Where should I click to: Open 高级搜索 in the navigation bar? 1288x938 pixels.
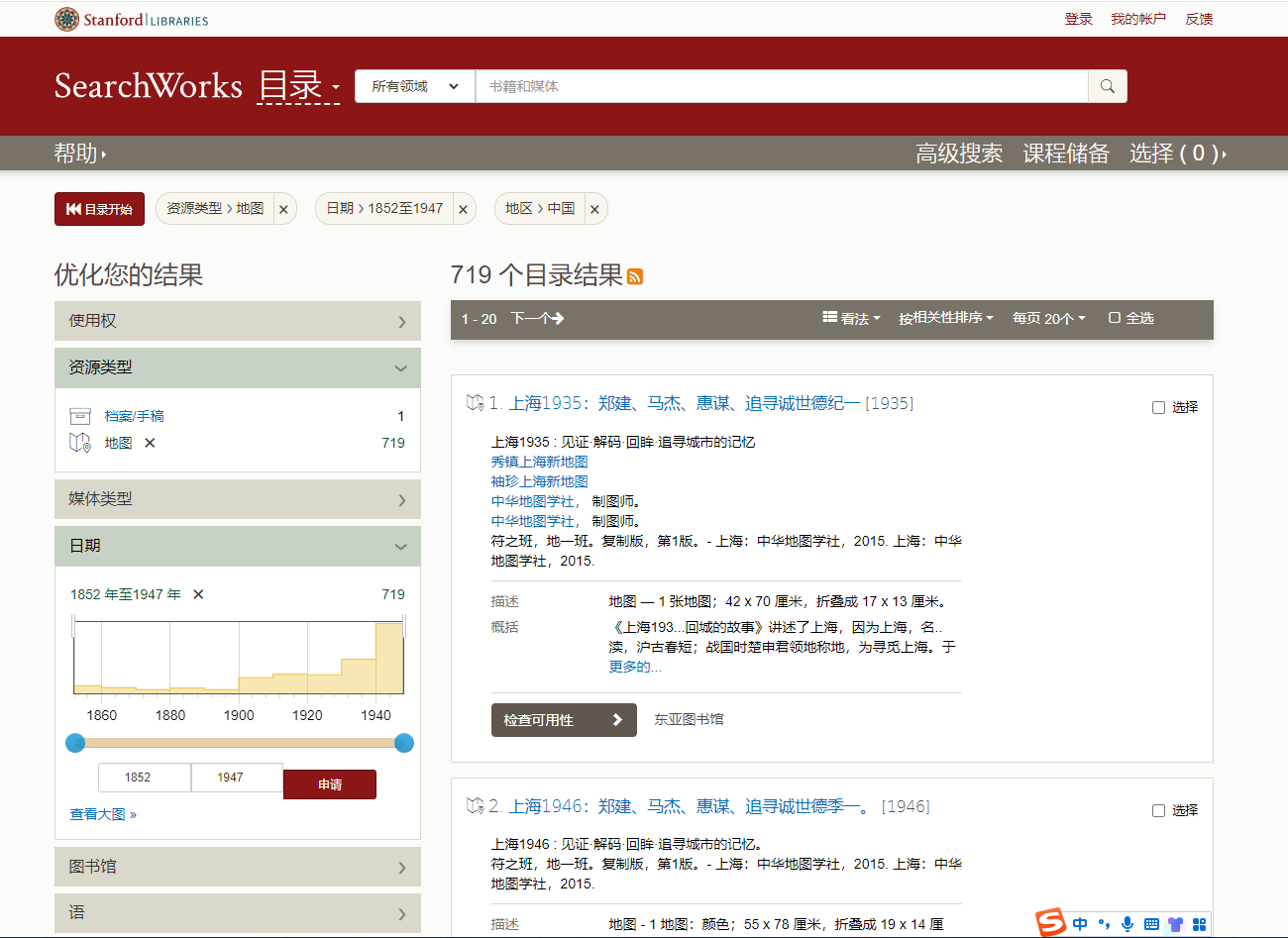(958, 154)
